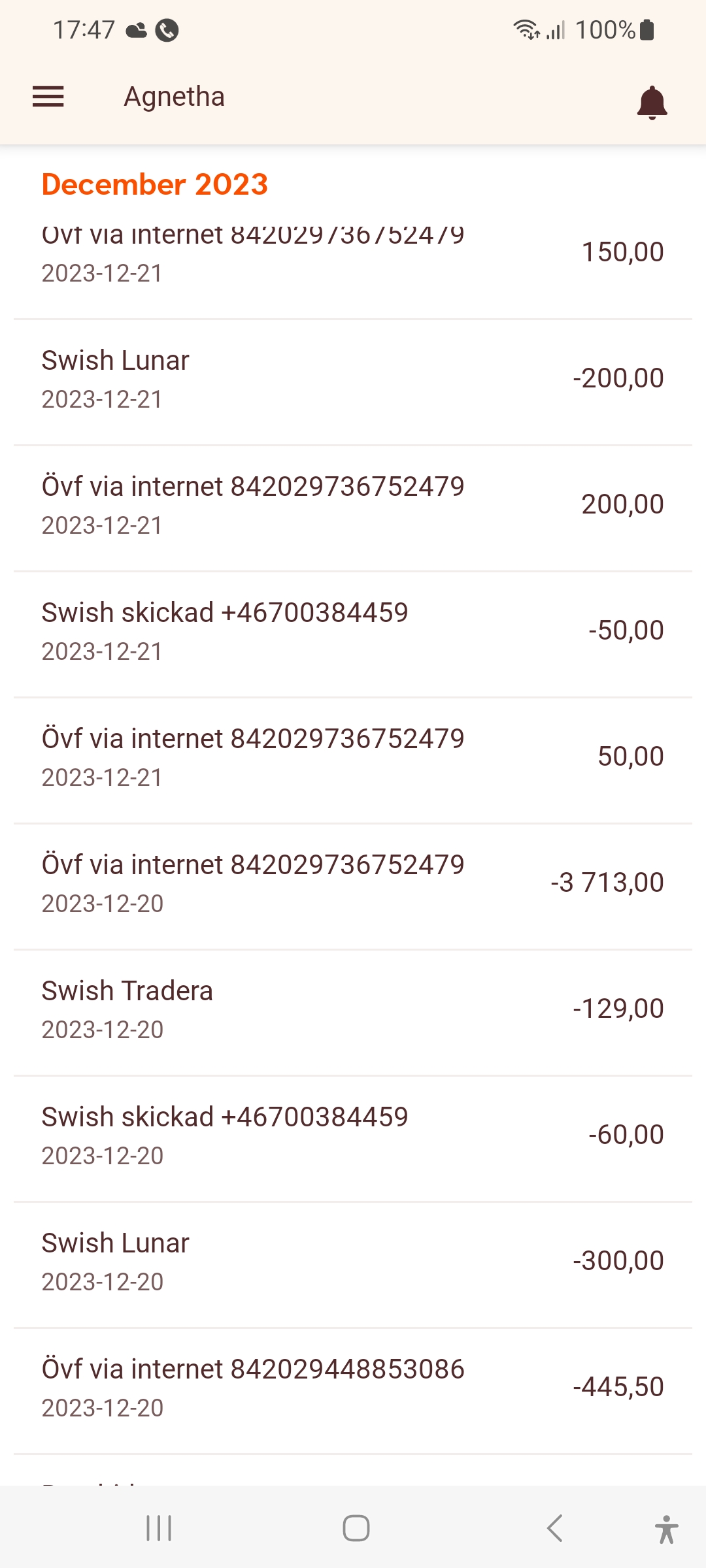Tap the December 2023 month header
This screenshot has height=1568, width=706.
(155, 184)
